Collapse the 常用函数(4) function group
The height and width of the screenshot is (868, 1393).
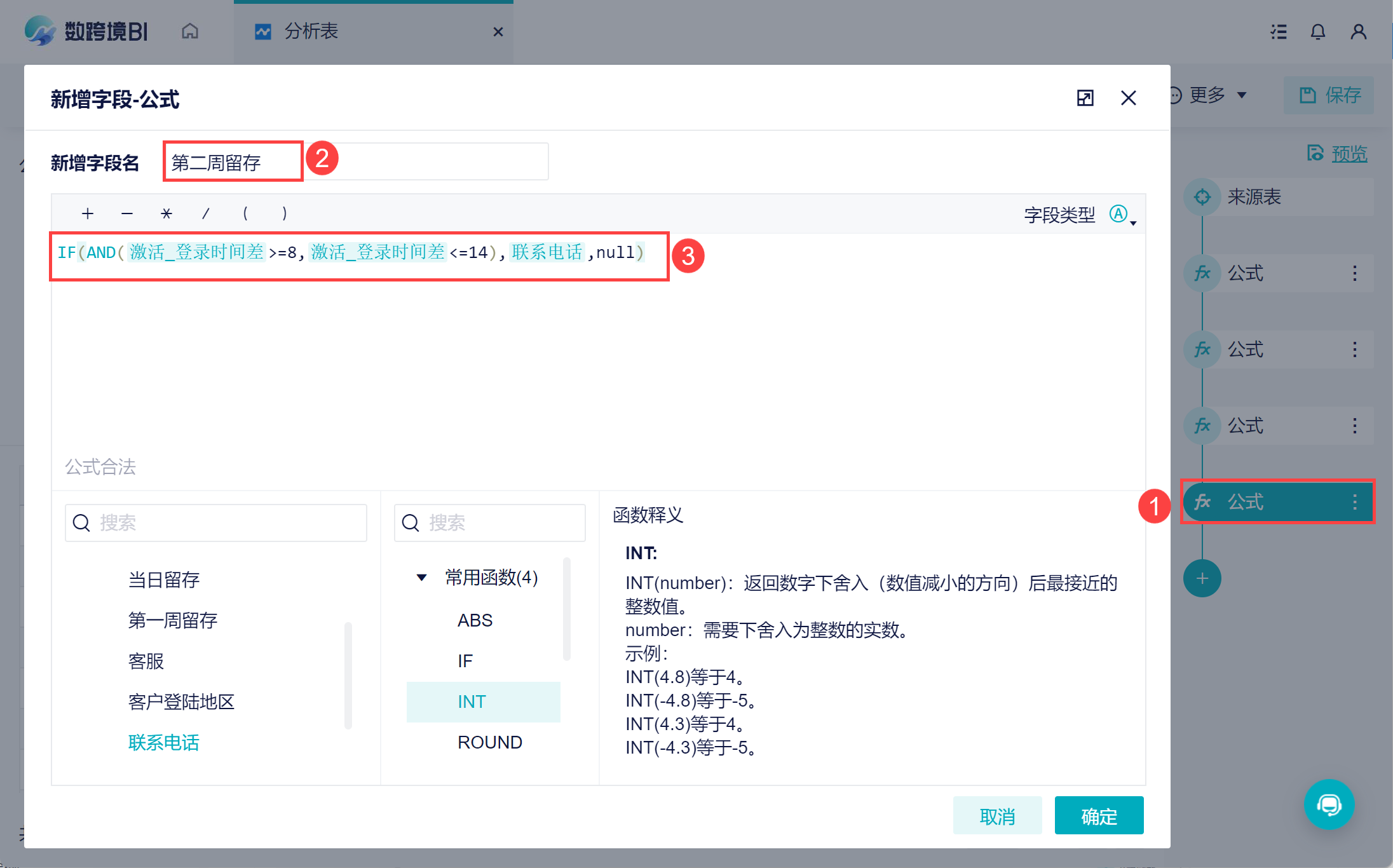421,578
